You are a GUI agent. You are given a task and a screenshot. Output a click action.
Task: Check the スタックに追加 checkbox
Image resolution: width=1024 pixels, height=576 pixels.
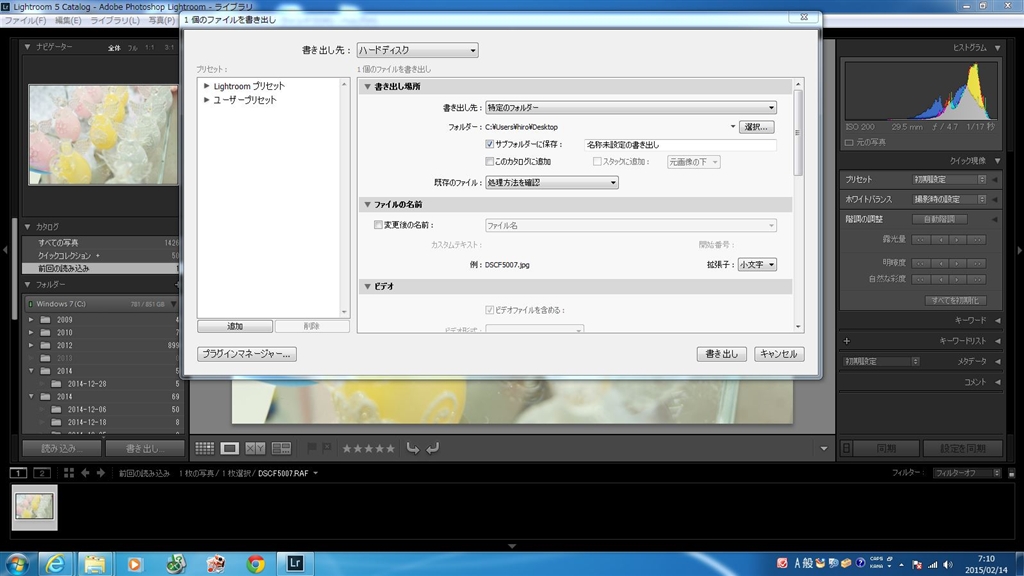coord(597,161)
